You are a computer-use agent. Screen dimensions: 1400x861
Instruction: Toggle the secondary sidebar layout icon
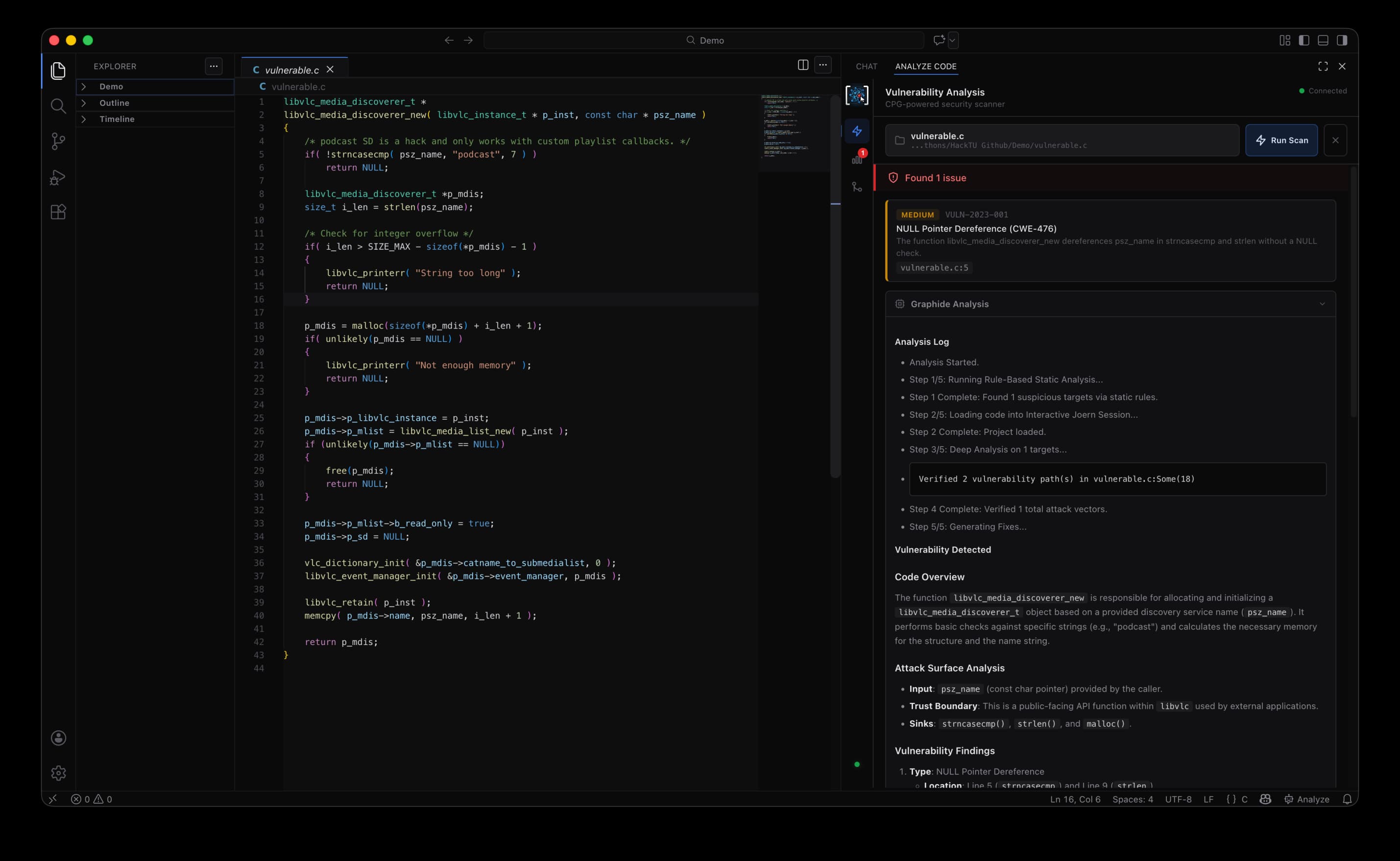tap(1342, 41)
